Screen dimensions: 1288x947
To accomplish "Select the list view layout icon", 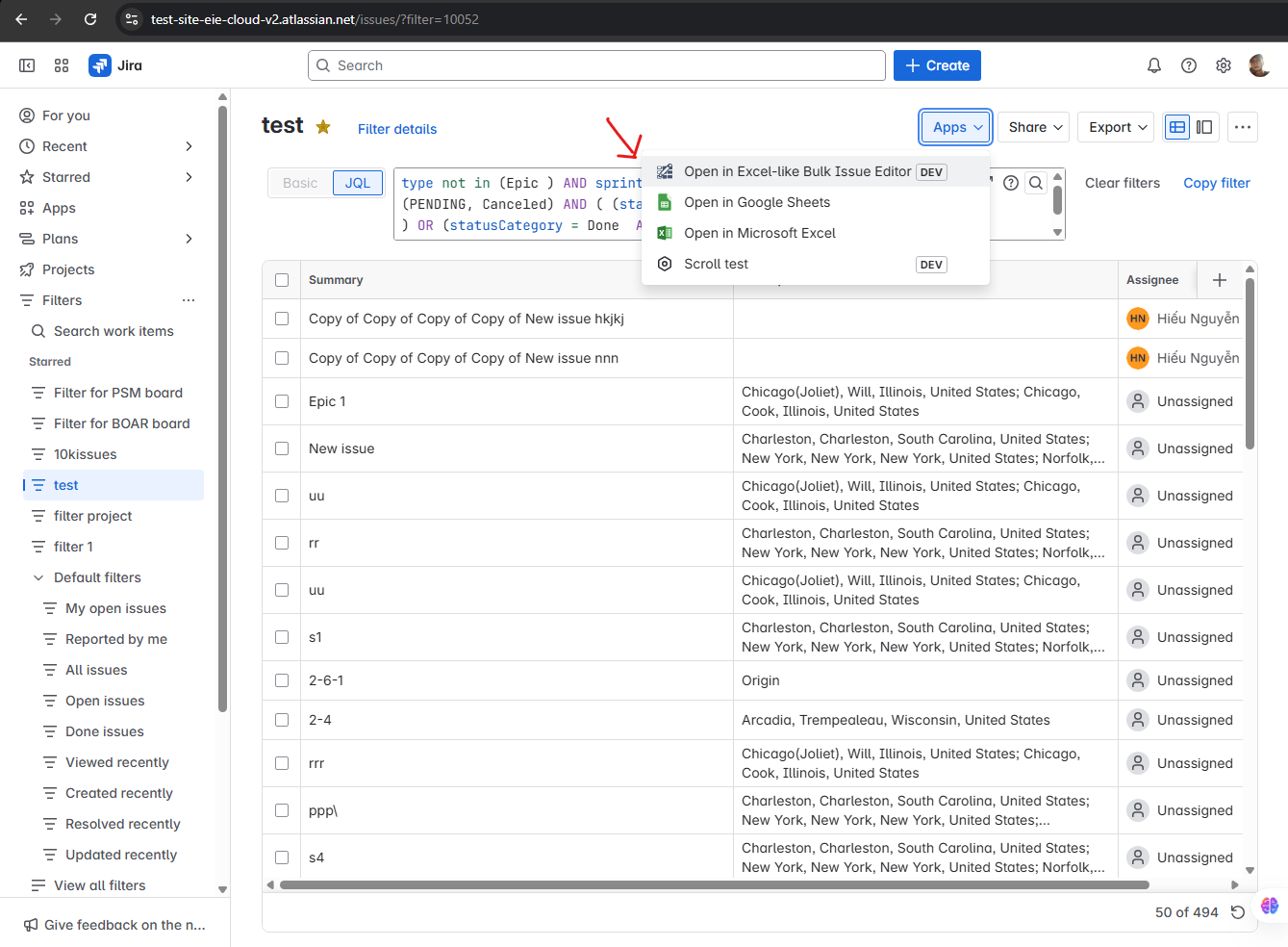I will [1176, 126].
